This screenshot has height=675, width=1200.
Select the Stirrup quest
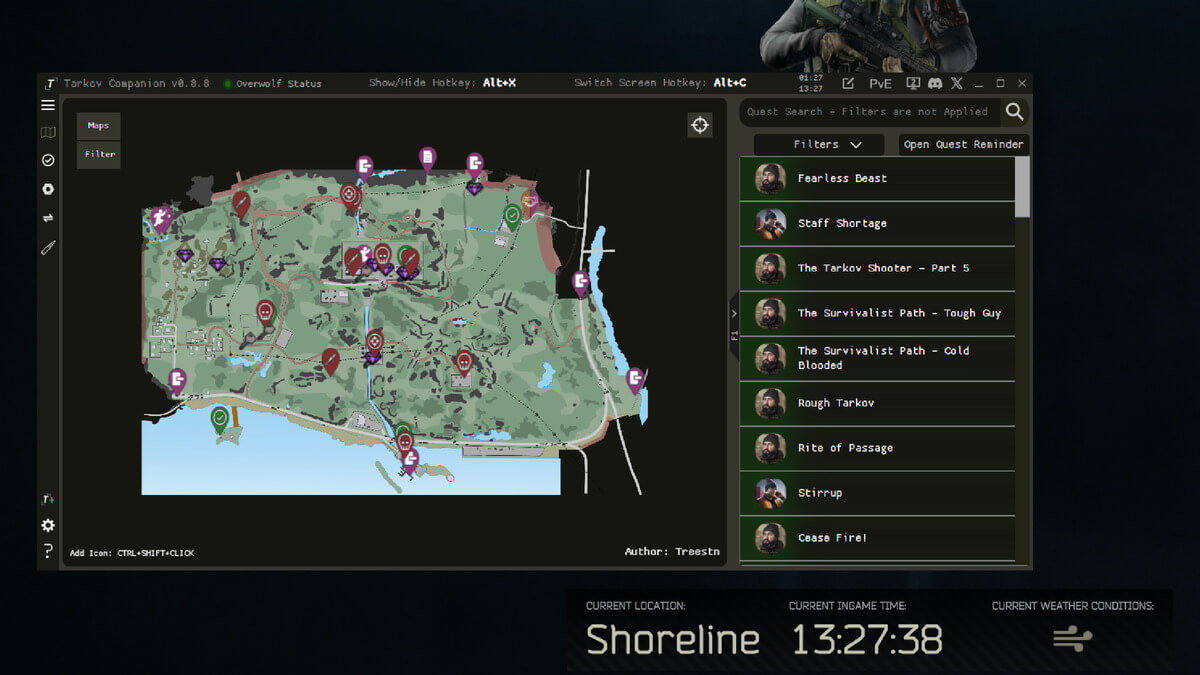pos(877,493)
